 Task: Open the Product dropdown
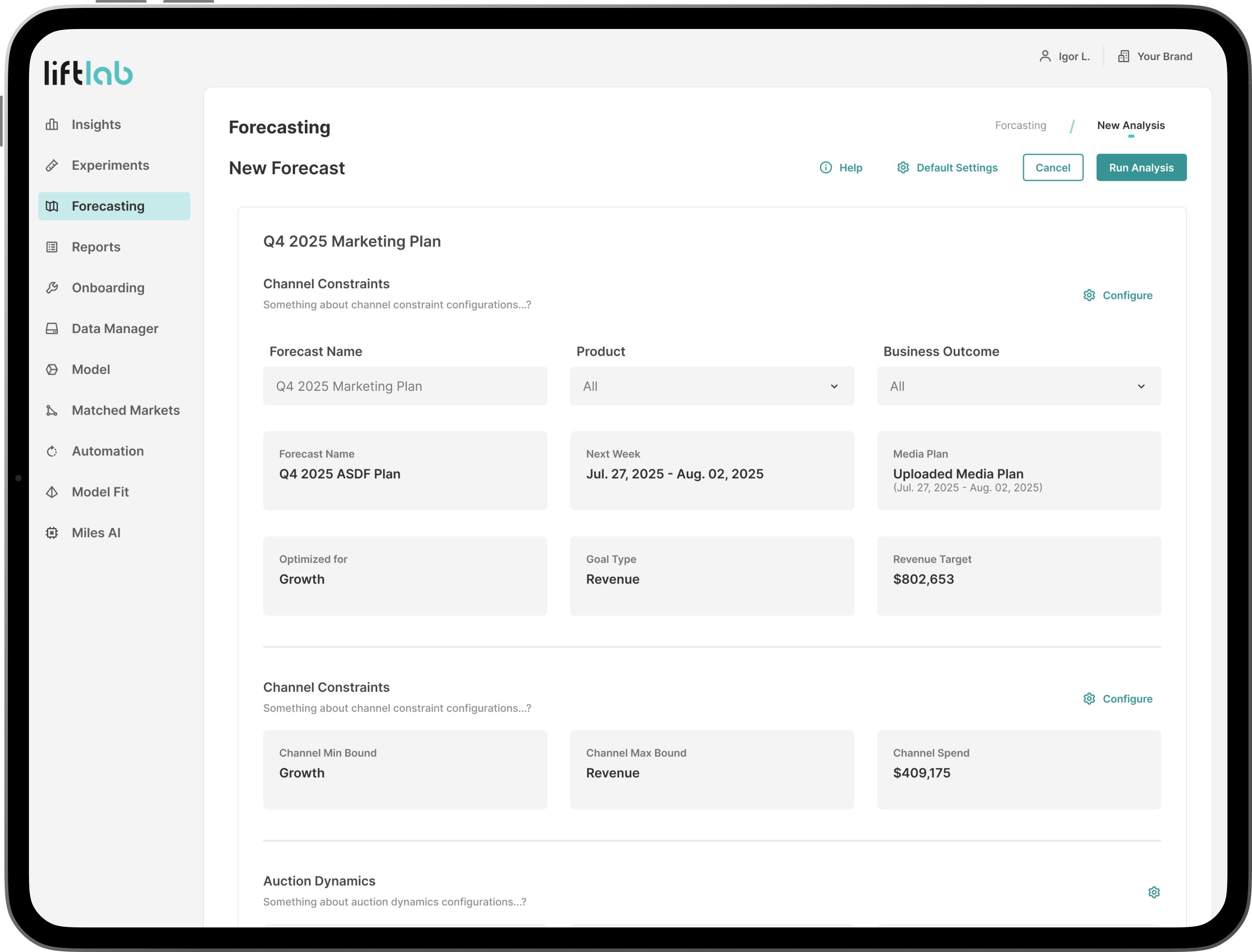(x=712, y=386)
